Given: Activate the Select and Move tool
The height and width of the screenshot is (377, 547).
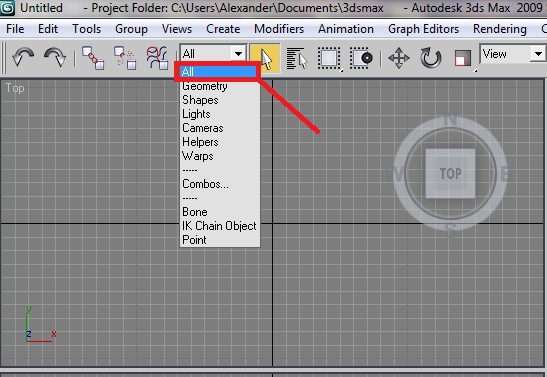Looking at the screenshot, I should (399, 58).
